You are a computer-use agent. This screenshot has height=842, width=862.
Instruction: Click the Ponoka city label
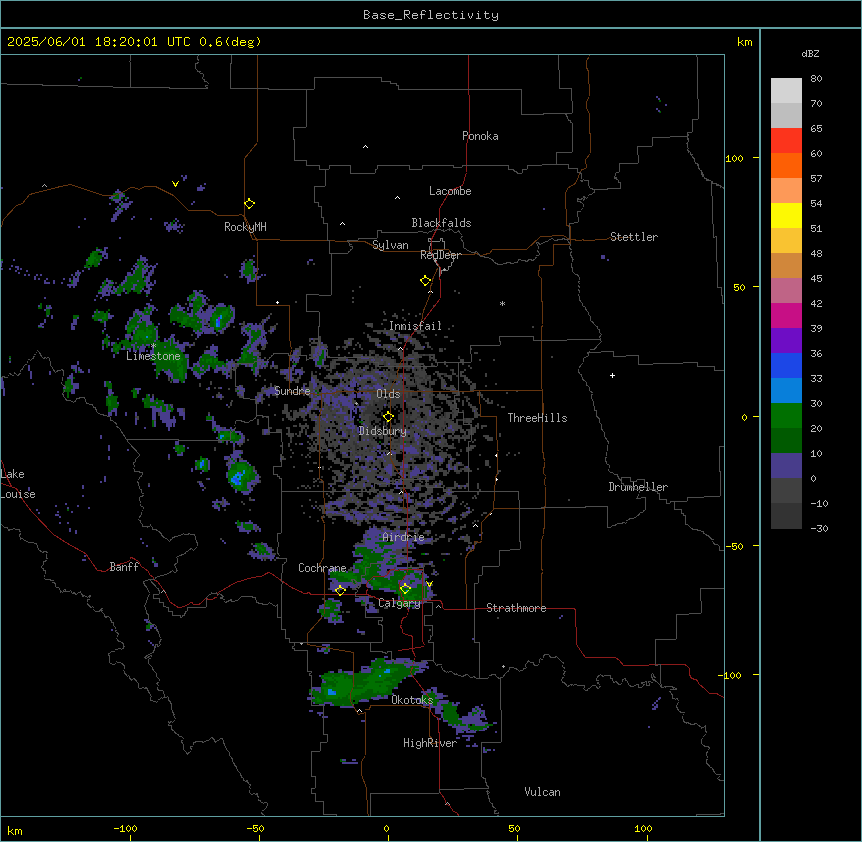480,136
